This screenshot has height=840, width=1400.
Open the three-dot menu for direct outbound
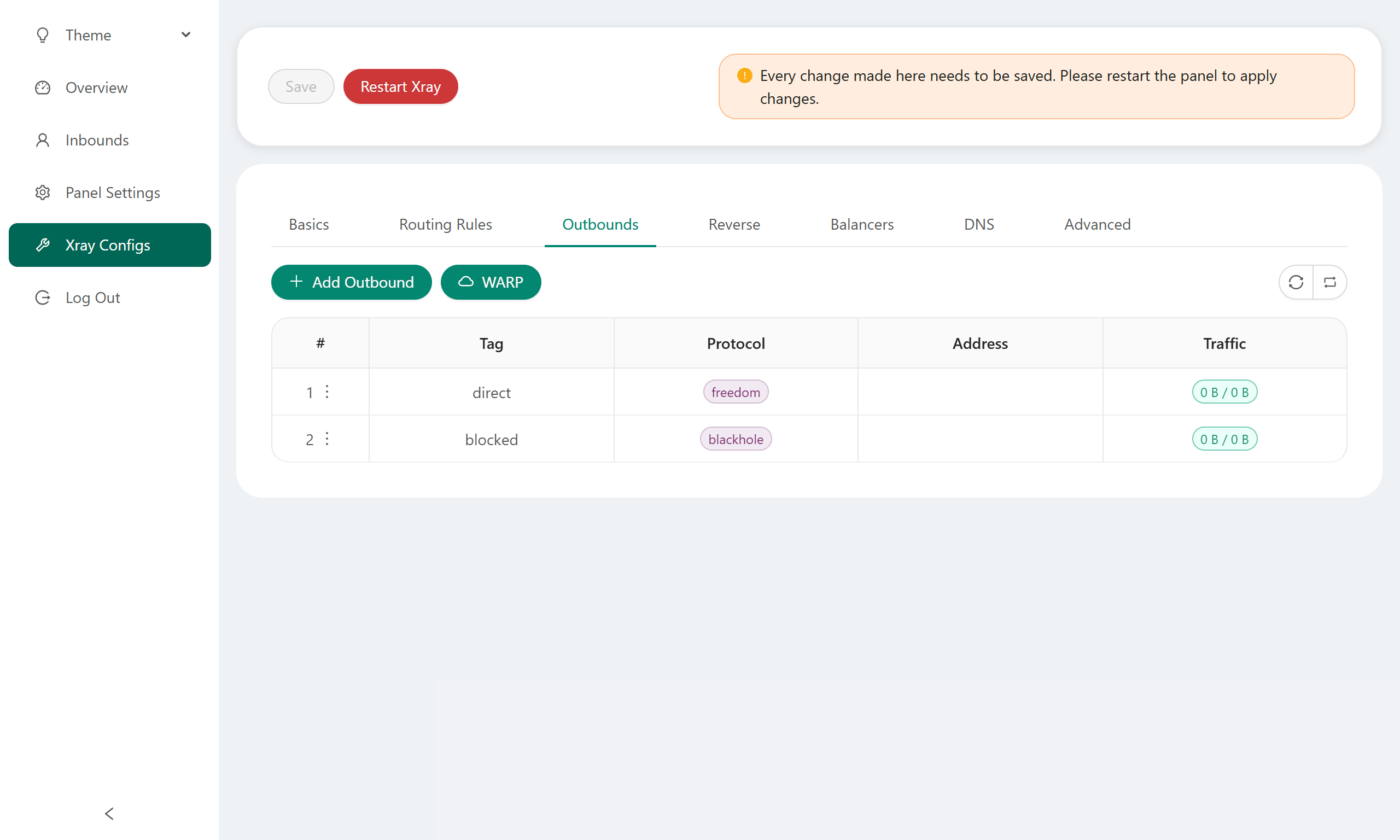point(327,392)
